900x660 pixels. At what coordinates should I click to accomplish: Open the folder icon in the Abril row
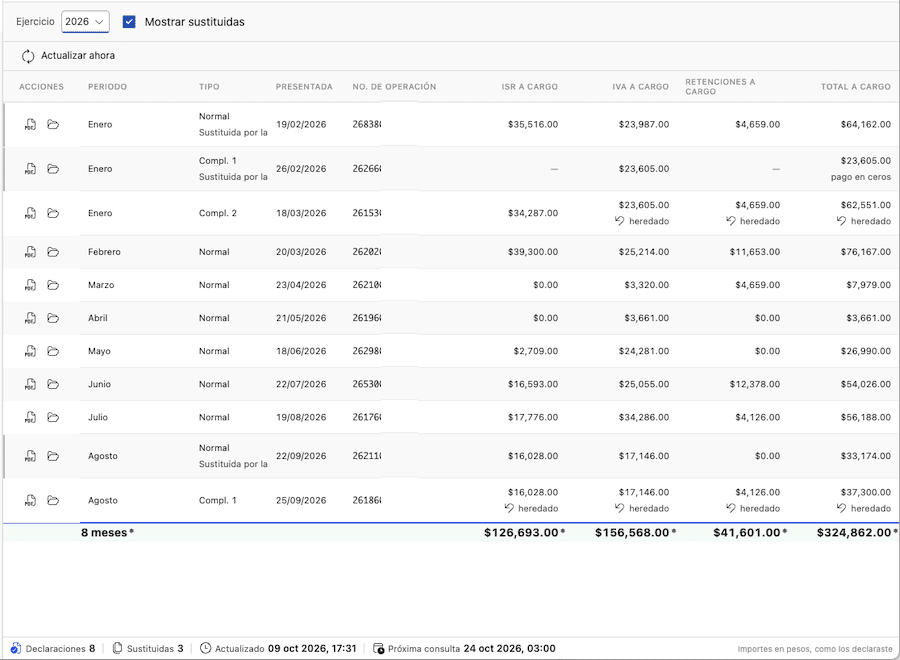(53, 318)
